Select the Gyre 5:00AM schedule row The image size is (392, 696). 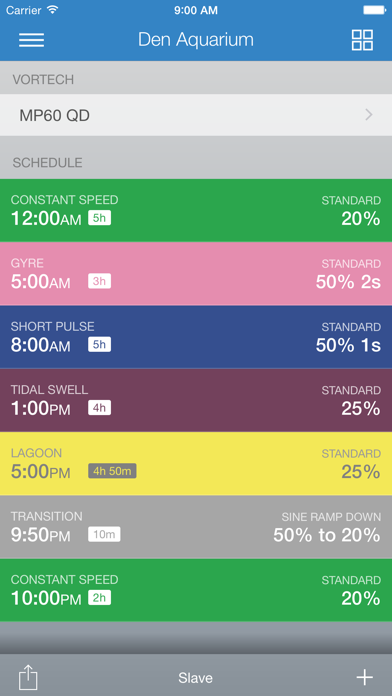point(196,274)
